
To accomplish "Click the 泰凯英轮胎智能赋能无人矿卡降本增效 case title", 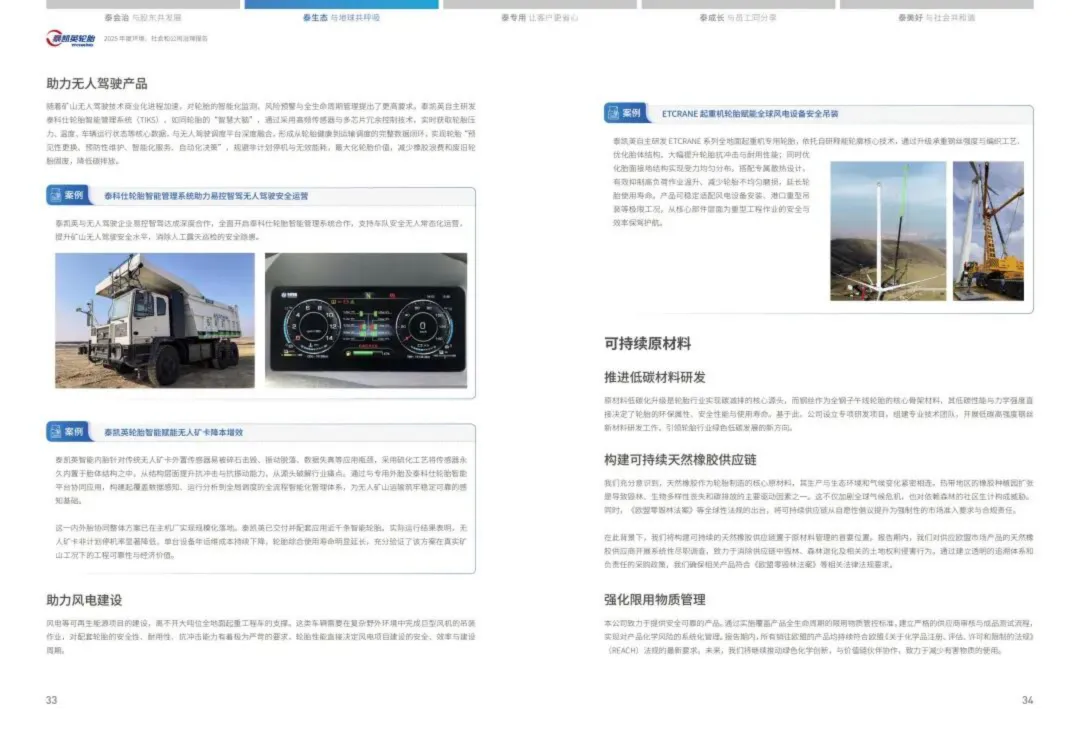I will (x=174, y=432).
